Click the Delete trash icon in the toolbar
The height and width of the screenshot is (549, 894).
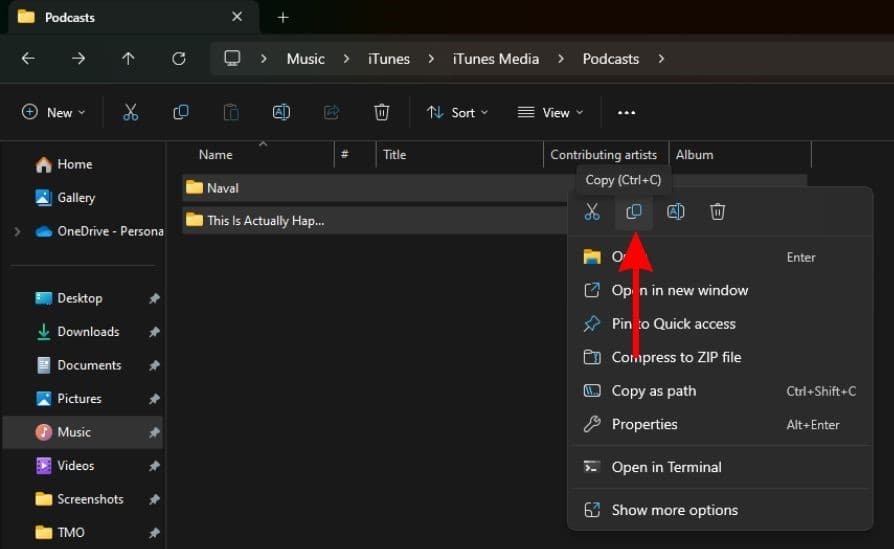click(x=381, y=112)
